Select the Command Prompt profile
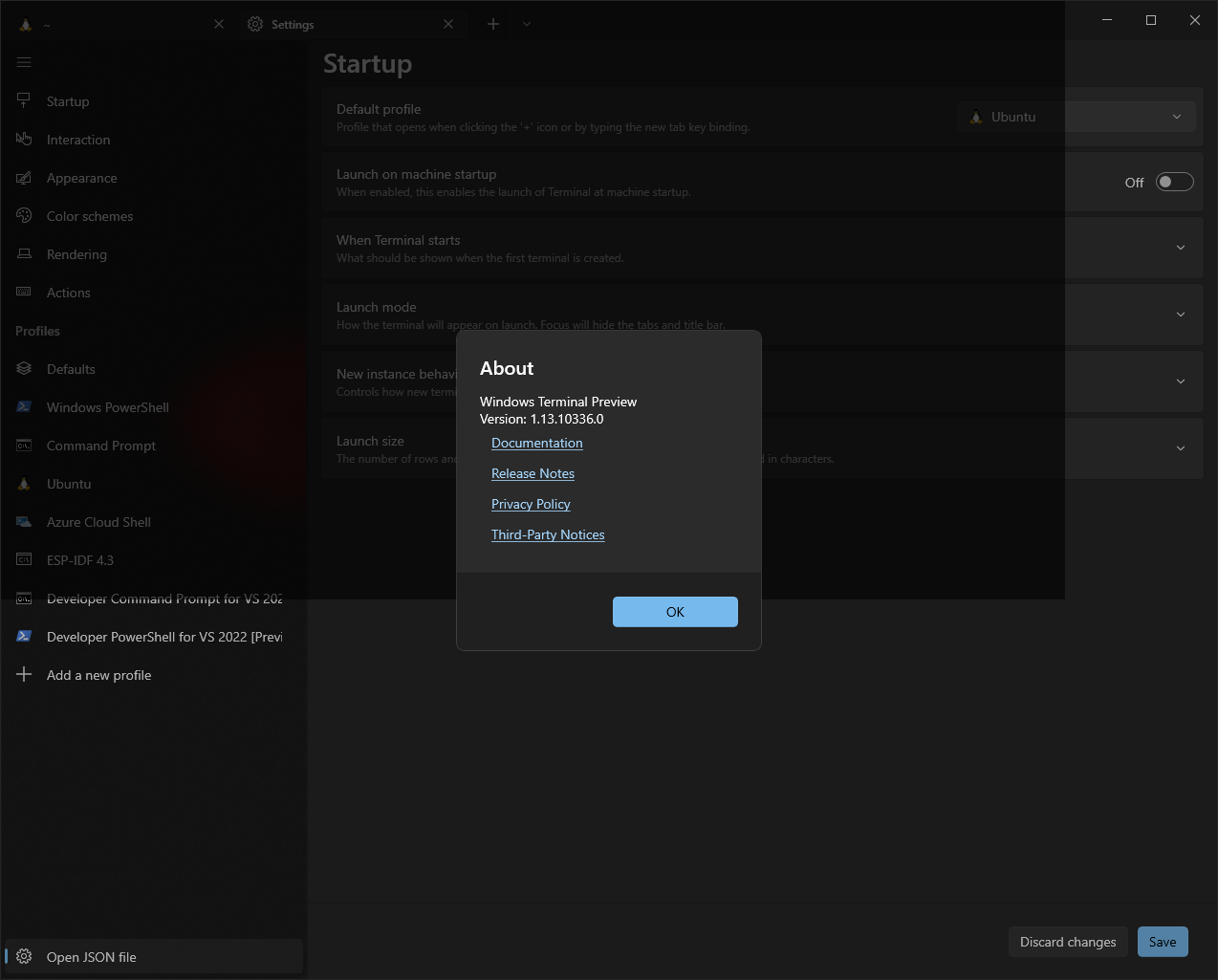 point(153,446)
